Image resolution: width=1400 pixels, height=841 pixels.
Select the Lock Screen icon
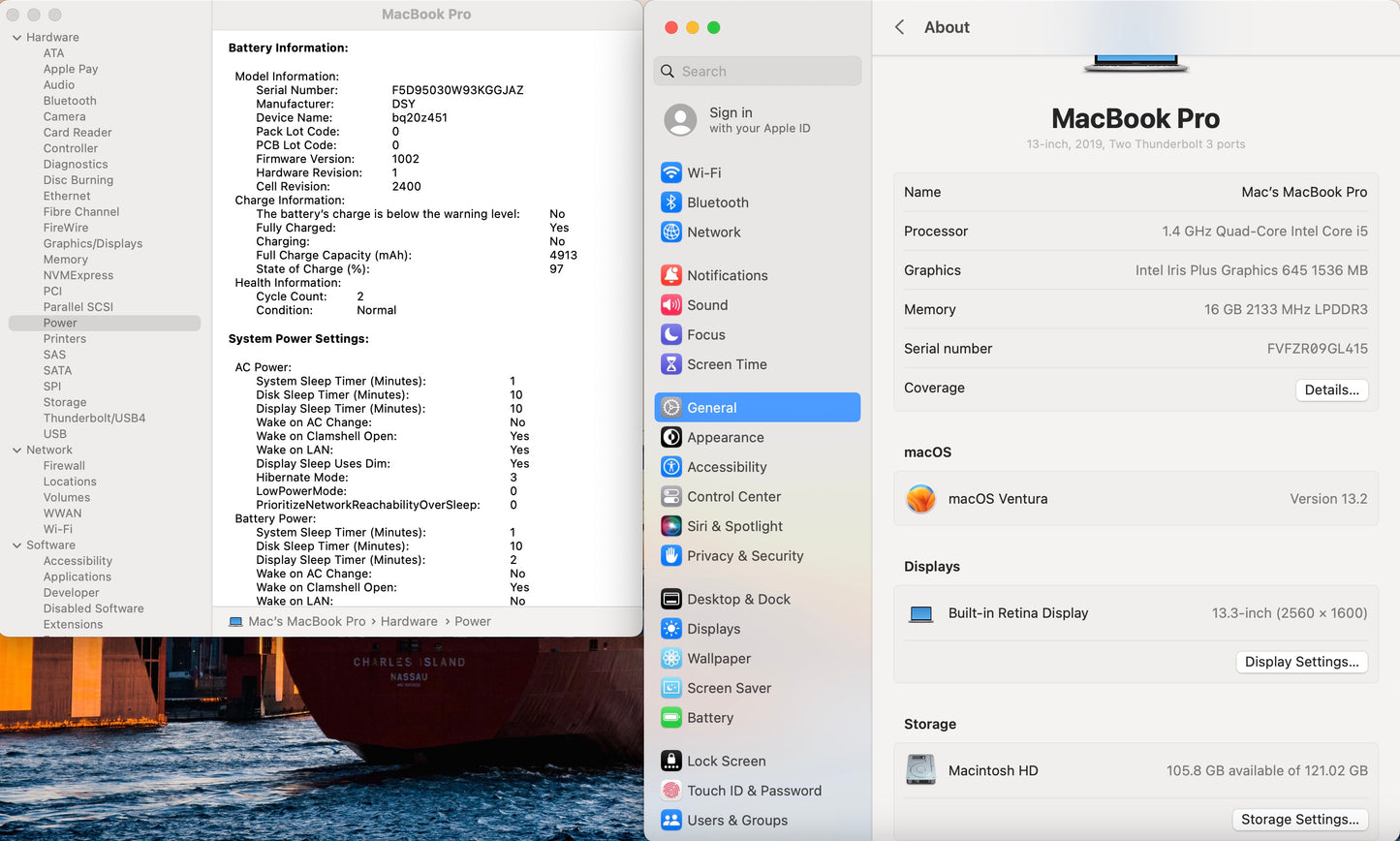click(671, 762)
